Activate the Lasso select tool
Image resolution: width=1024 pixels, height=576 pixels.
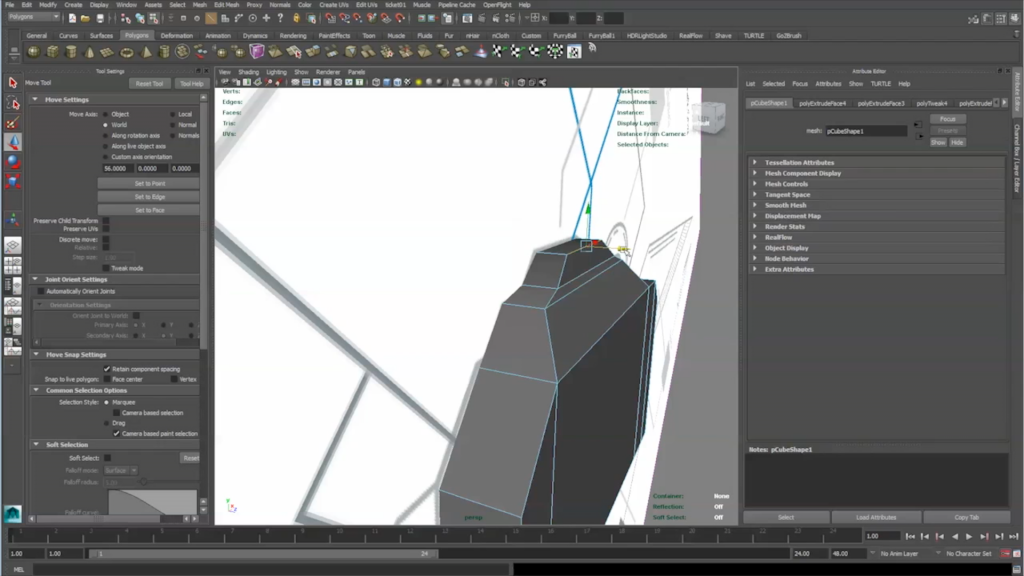click(12, 103)
